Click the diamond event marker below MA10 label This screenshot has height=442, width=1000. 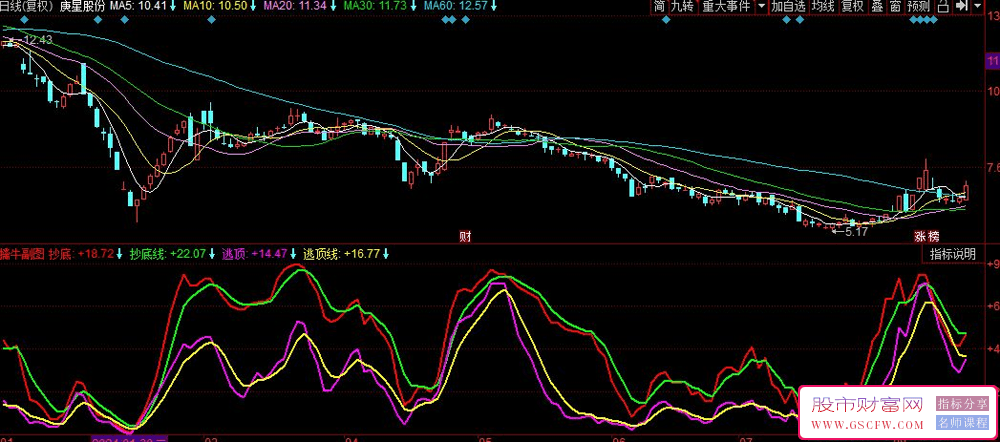pyautogui.click(x=211, y=20)
